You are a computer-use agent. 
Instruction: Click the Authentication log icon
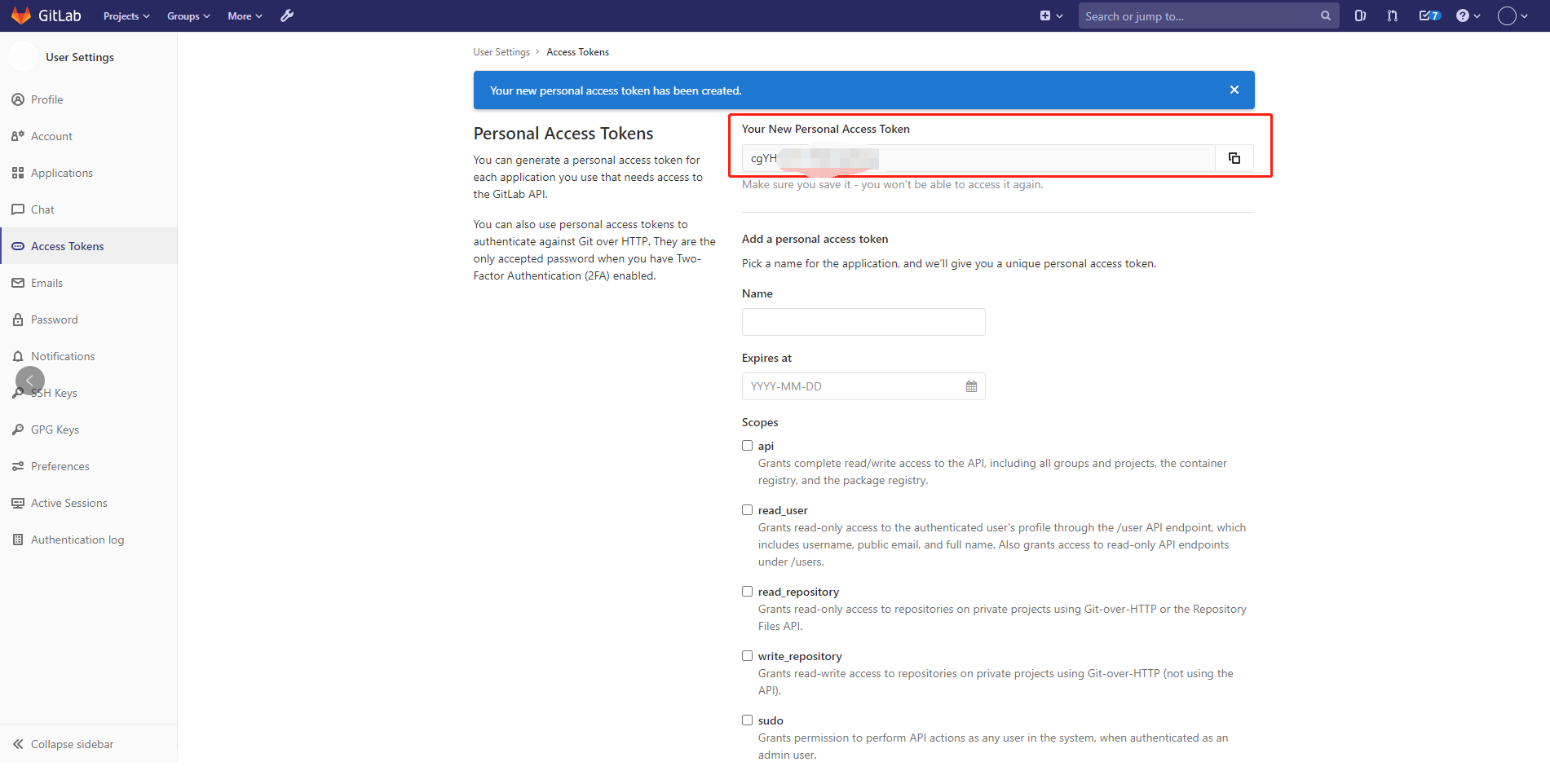(18, 540)
